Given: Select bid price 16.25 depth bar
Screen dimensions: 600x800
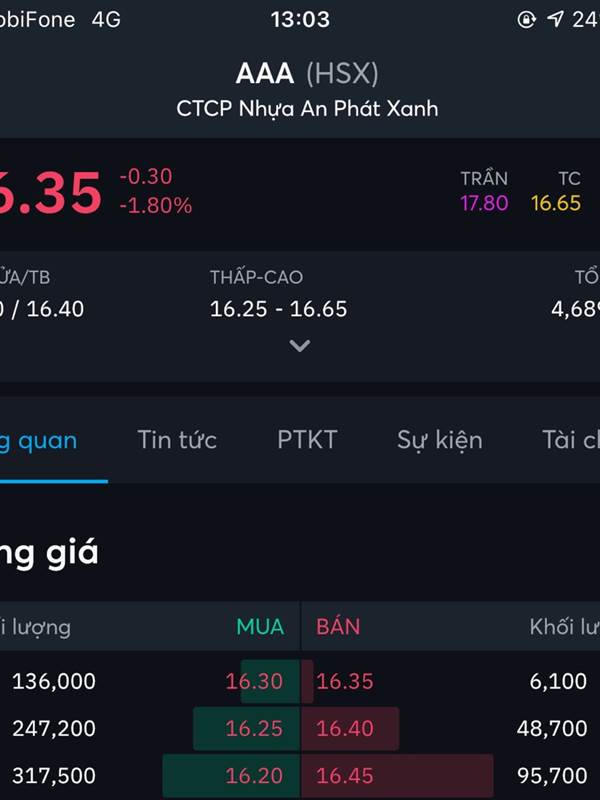Looking at the screenshot, I should (246, 729).
